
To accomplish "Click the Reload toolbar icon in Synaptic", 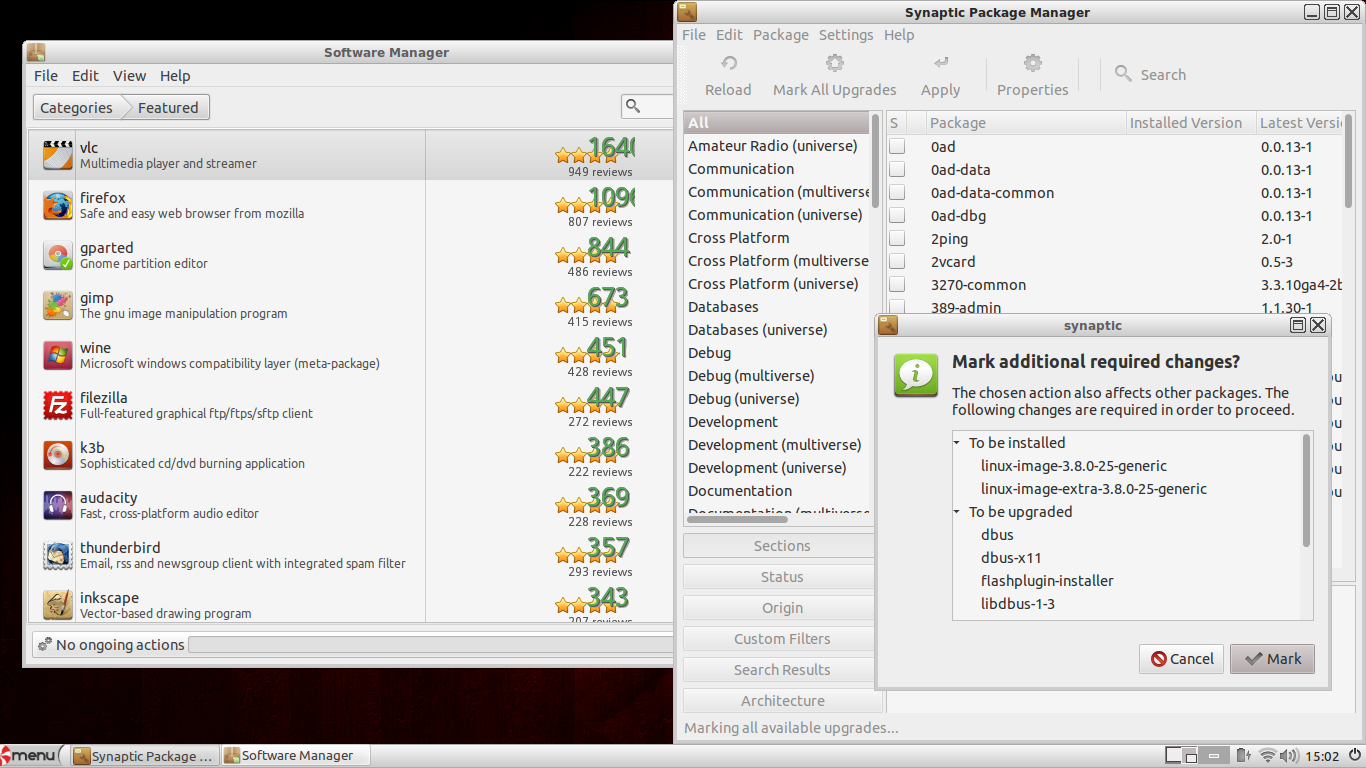I will pyautogui.click(x=728, y=64).
